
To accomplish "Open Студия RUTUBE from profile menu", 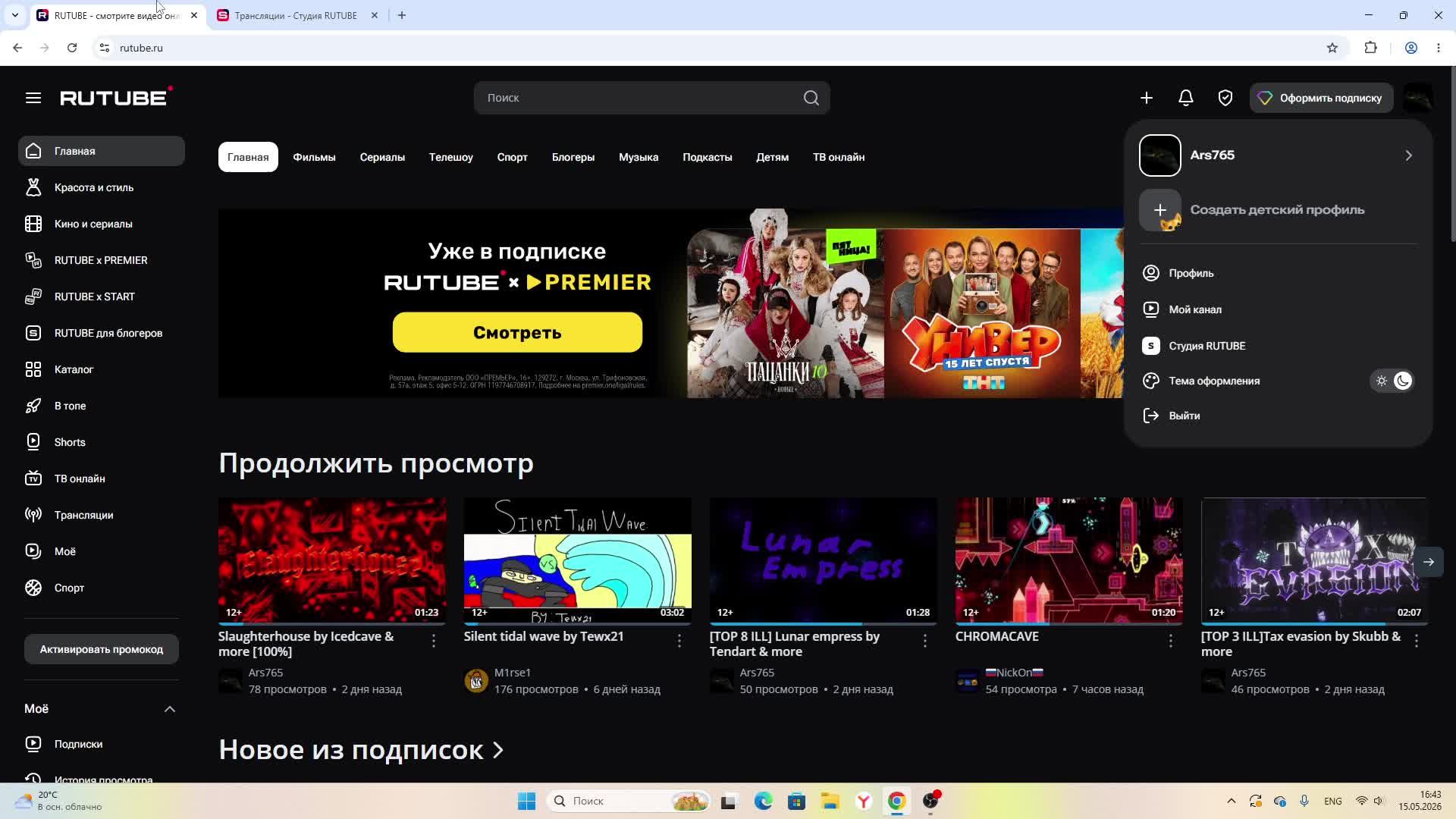I will [x=1278, y=346].
